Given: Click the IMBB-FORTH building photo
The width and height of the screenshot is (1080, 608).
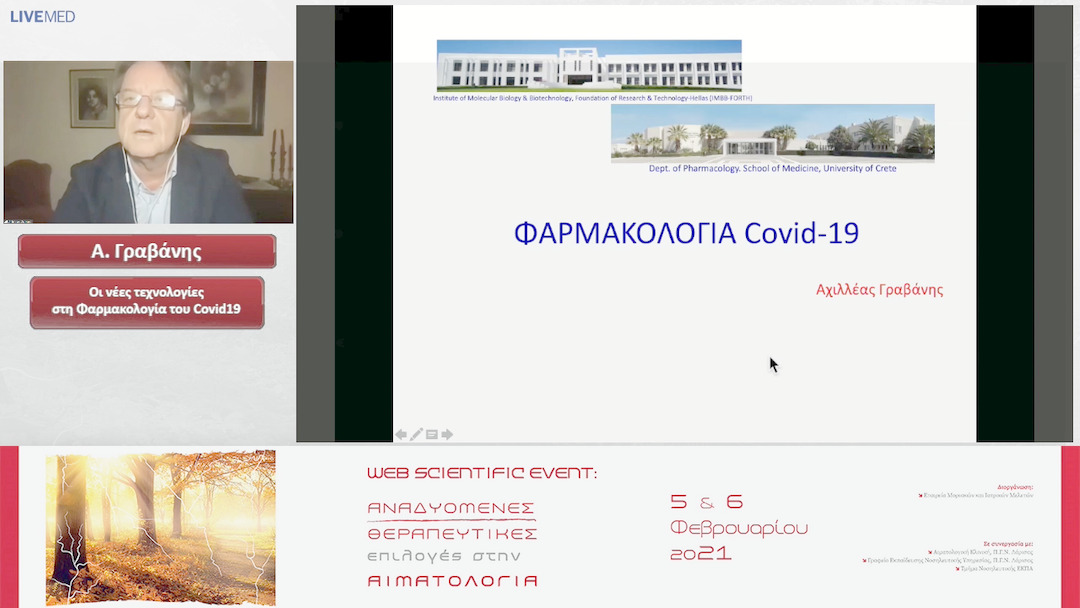Looking at the screenshot, I should [x=589, y=65].
